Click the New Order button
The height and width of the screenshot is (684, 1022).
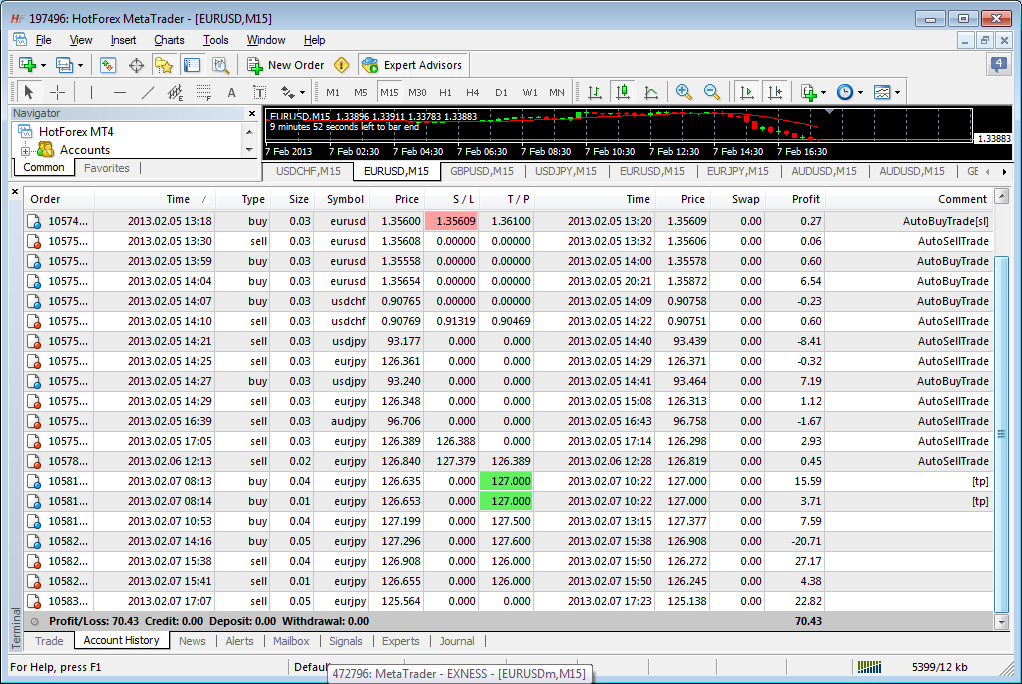[285, 65]
